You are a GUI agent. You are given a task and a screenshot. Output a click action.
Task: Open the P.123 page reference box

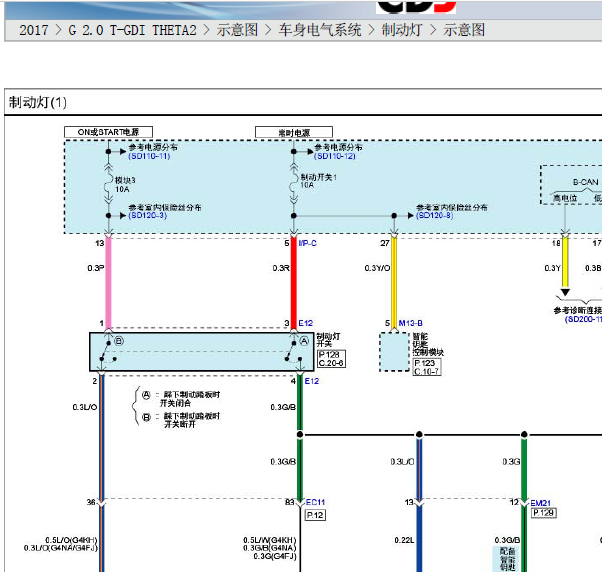pos(427,363)
